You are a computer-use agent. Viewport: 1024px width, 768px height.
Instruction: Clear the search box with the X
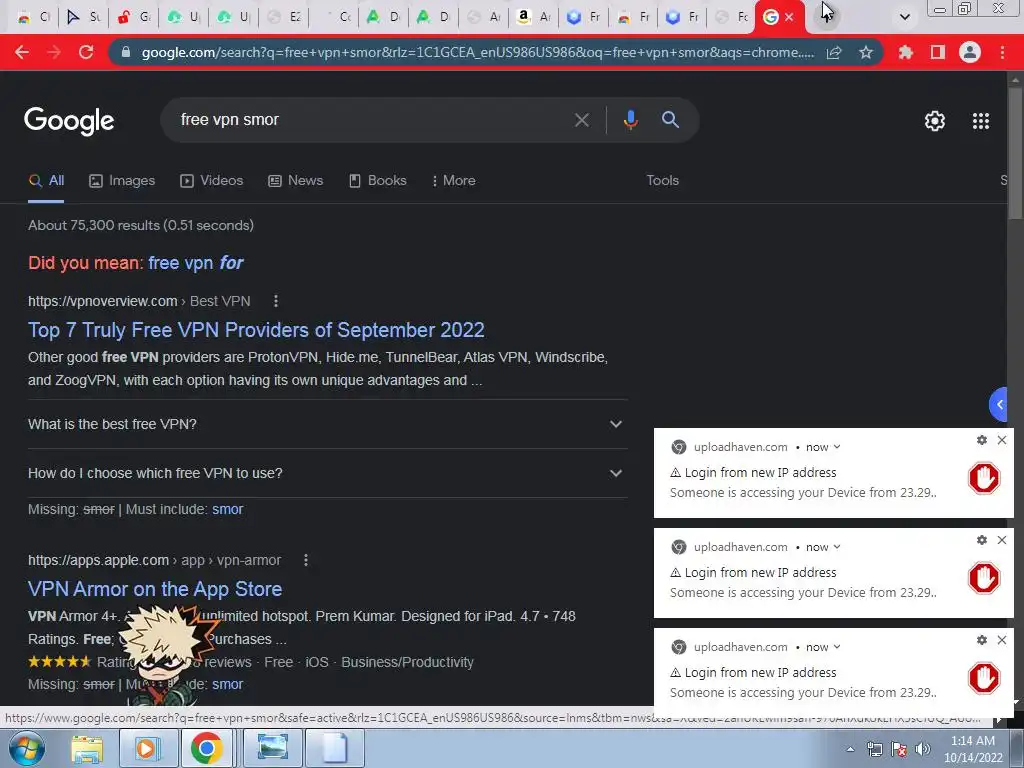[582, 120]
